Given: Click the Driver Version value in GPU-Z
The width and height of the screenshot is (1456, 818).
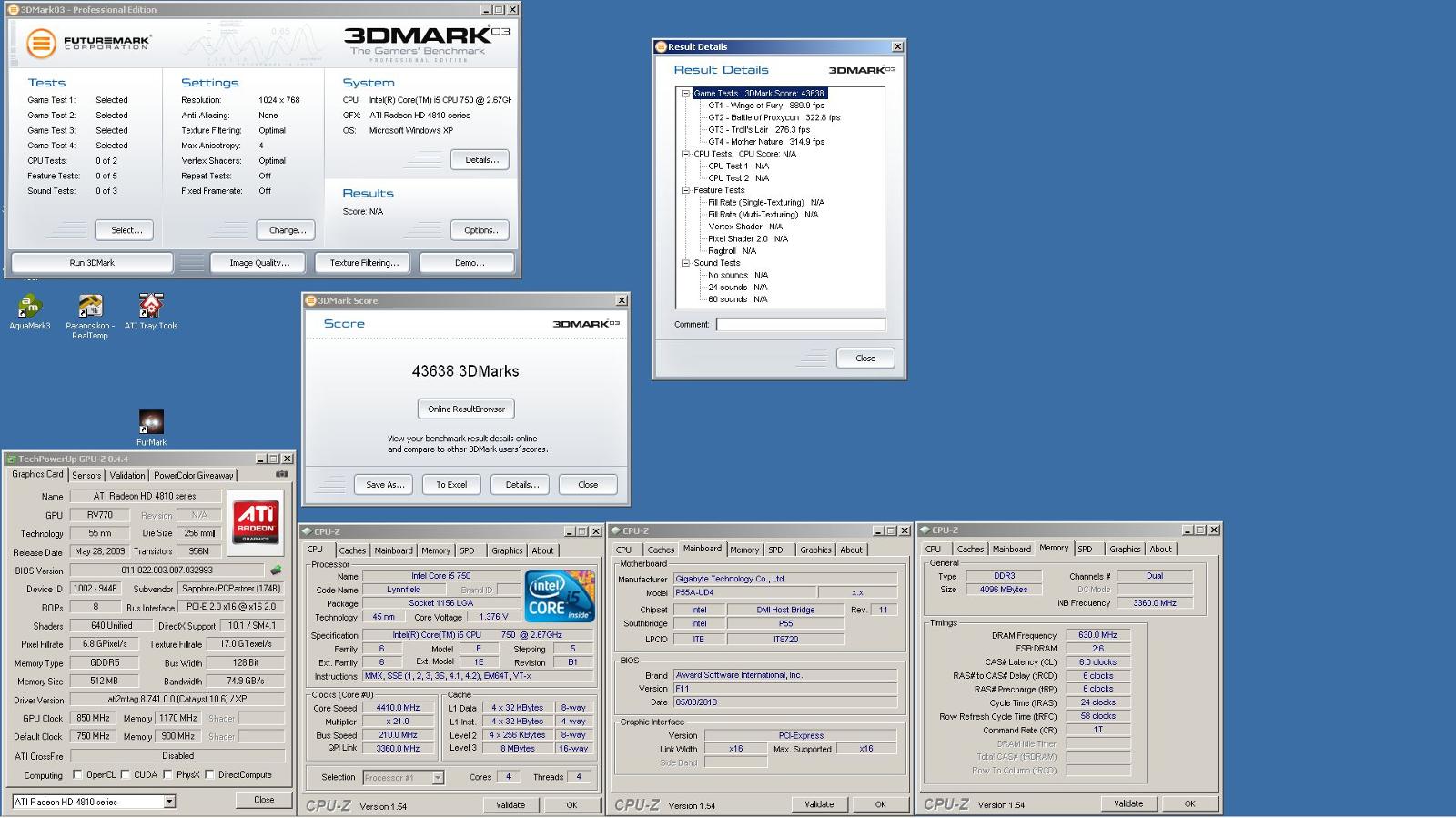Looking at the screenshot, I should 178,700.
